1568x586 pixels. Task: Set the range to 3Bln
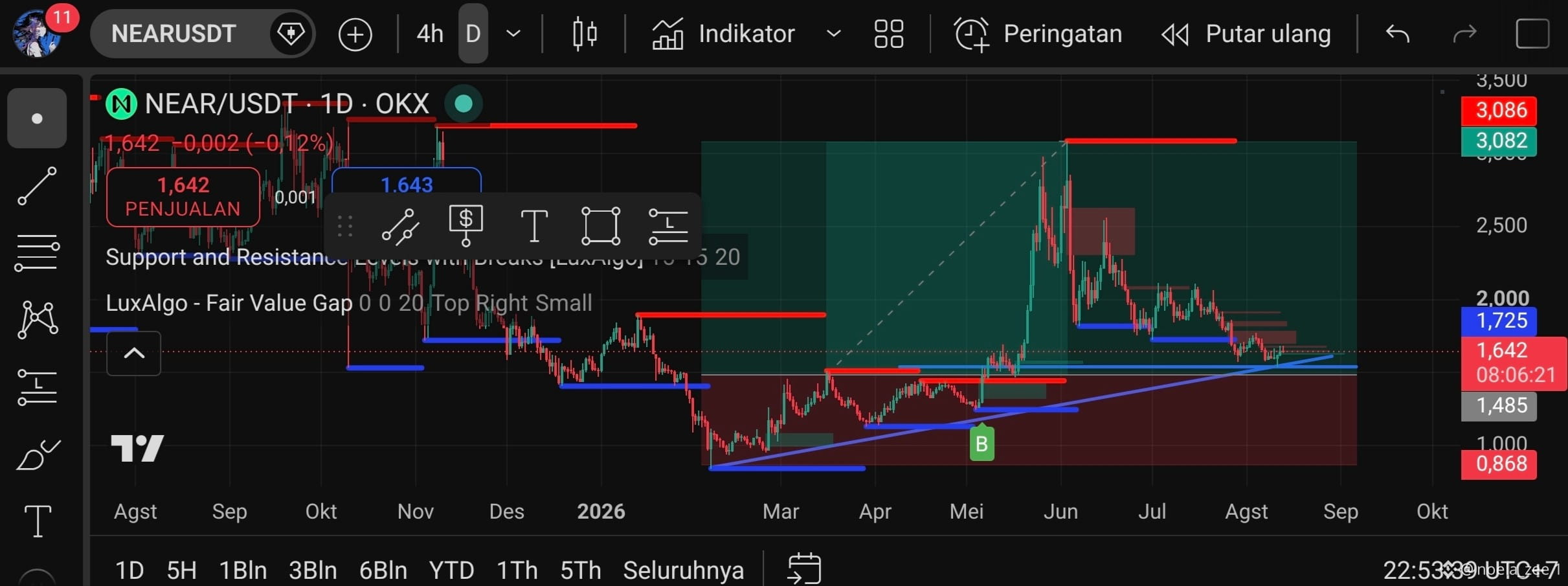pos(313,570)
